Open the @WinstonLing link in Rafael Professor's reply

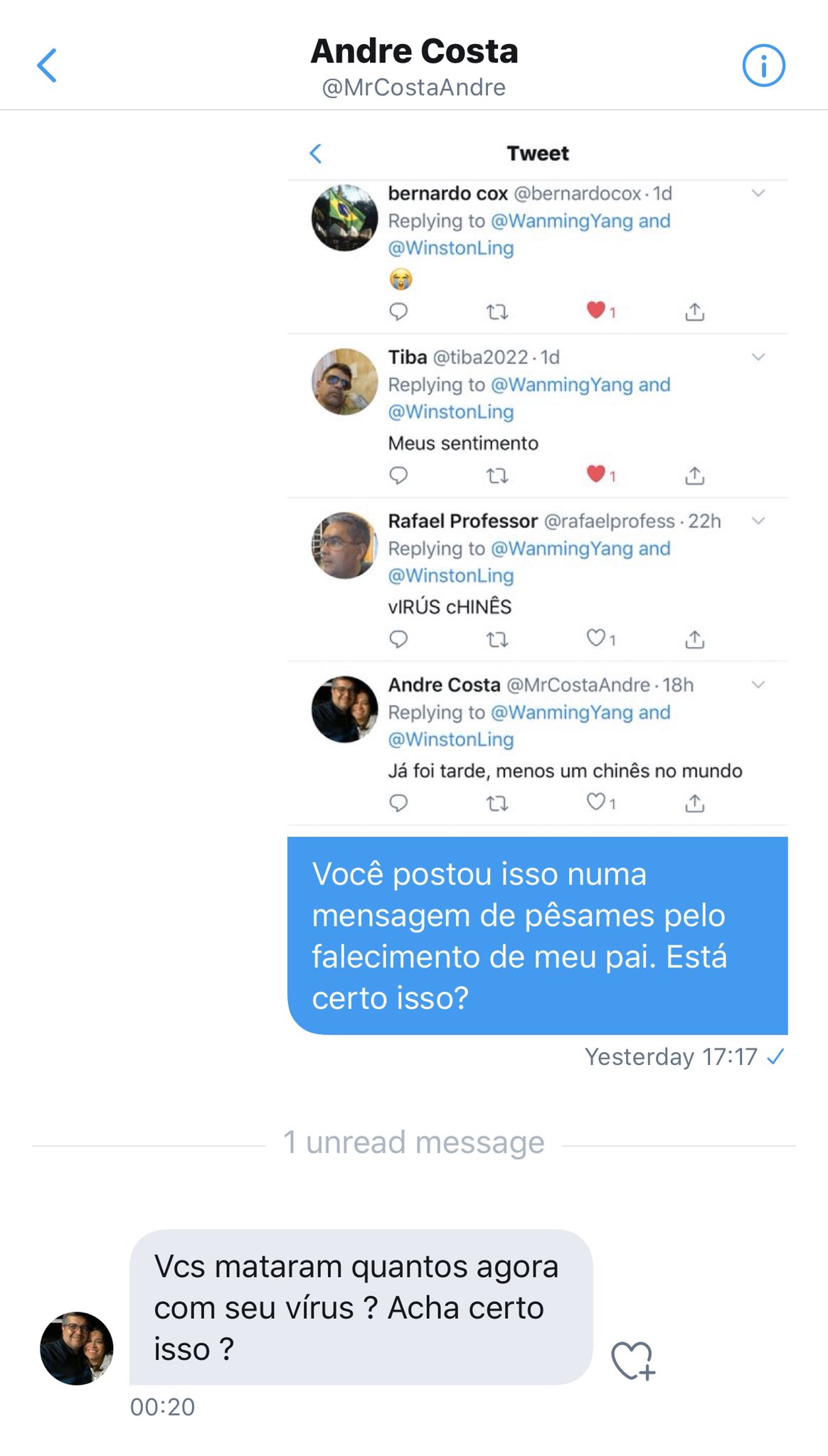click(x=451, y=575)
